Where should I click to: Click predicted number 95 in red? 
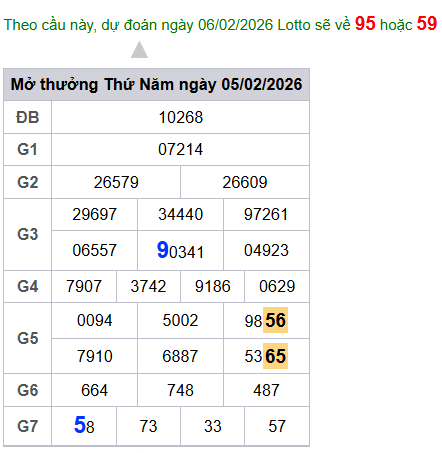[x=365, y=24]
